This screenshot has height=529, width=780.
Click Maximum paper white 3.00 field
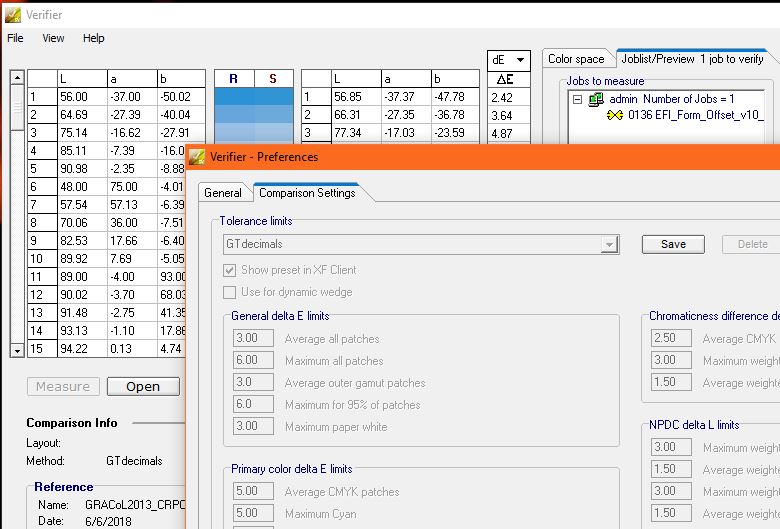253,426
